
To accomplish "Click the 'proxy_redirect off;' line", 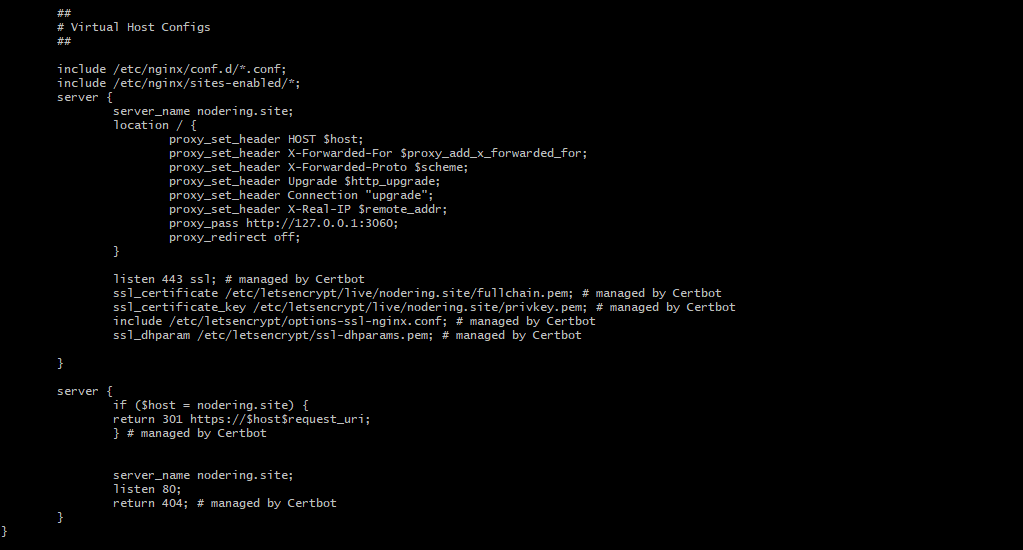I will pos(235,237).
